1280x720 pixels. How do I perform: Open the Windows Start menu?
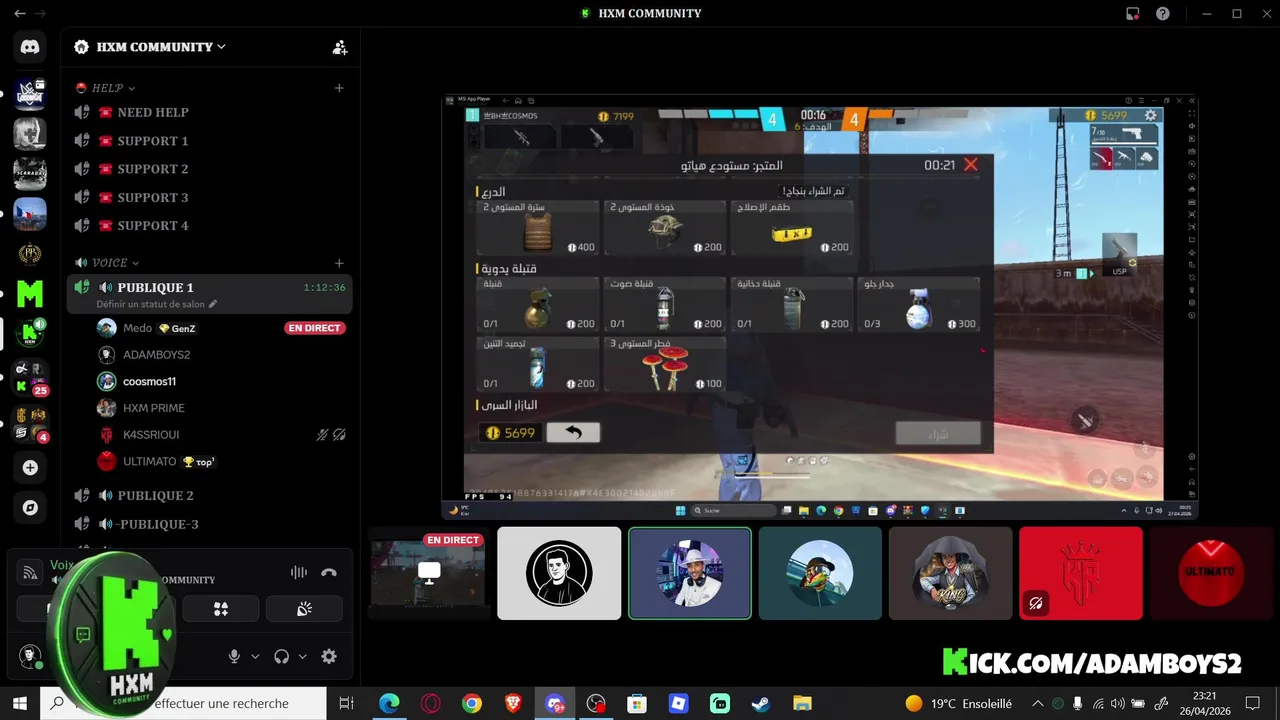(20, 703)
